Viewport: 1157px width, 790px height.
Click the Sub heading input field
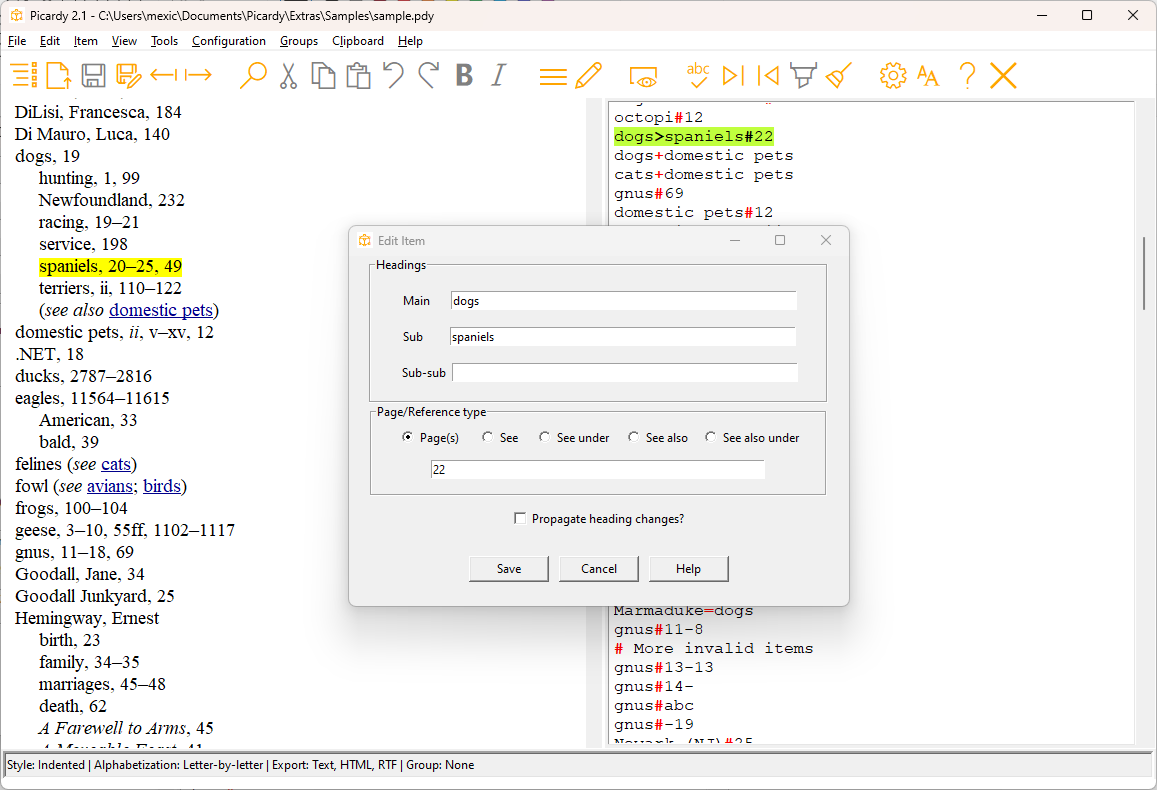[623, 337]
